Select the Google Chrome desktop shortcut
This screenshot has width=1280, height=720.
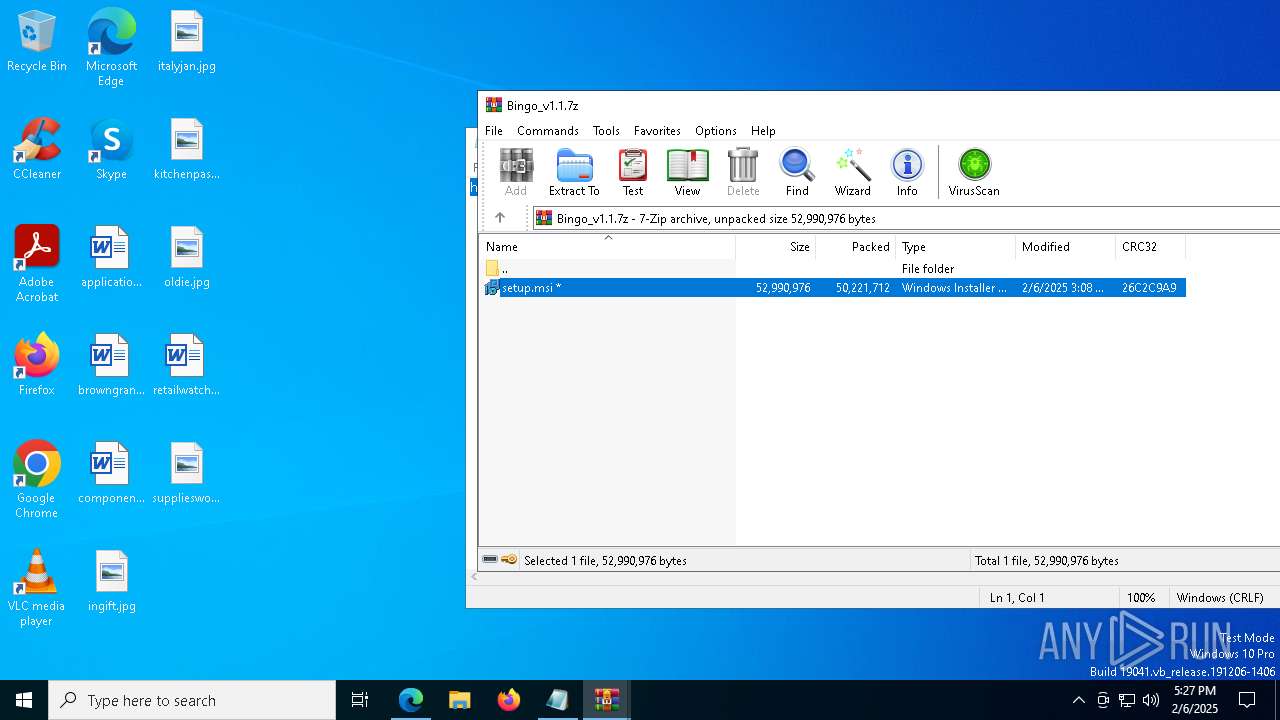click(x=37, y=480)
